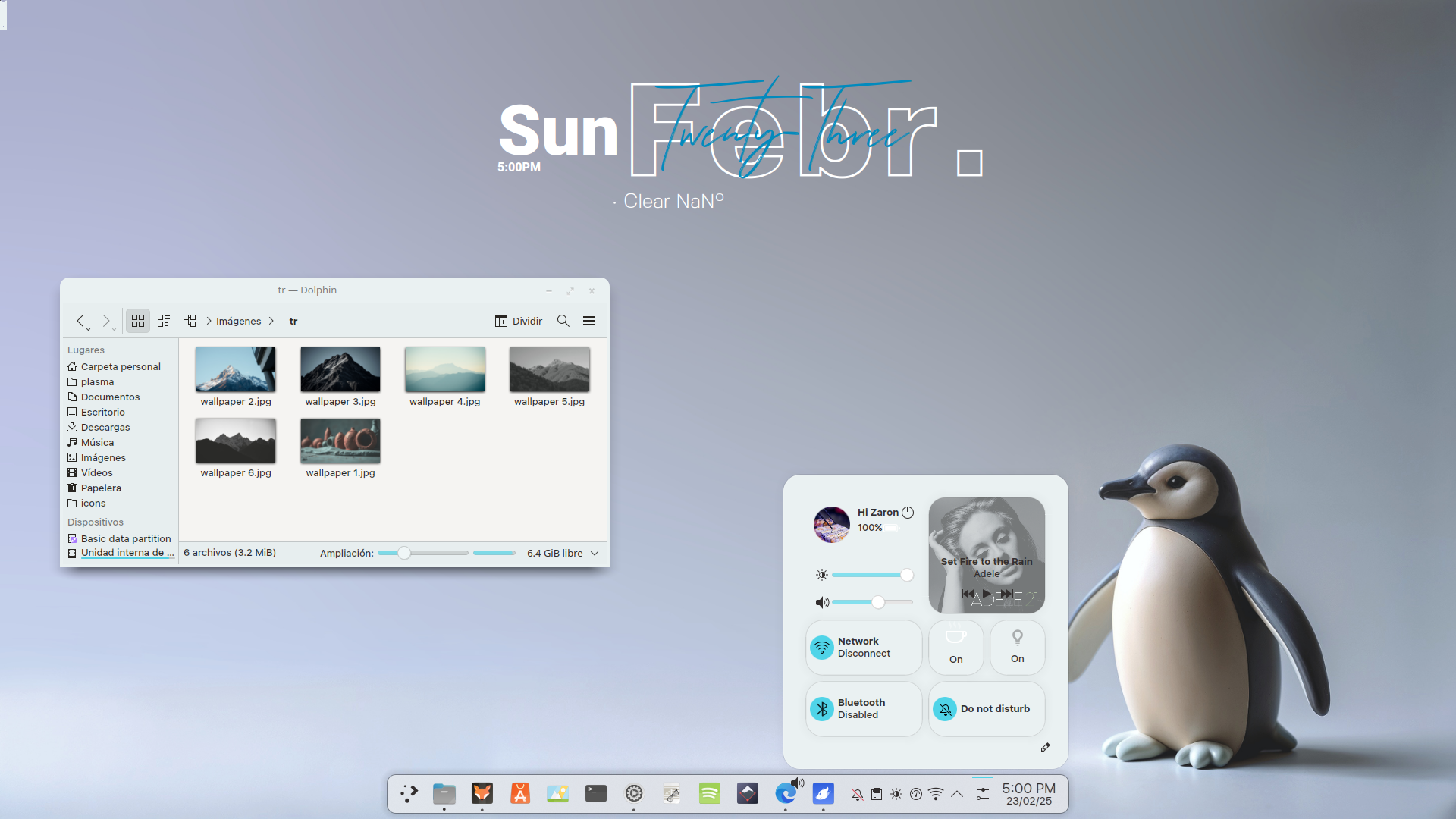
Task: Switch Dolphin to compact list view
Action: [164, 321]
